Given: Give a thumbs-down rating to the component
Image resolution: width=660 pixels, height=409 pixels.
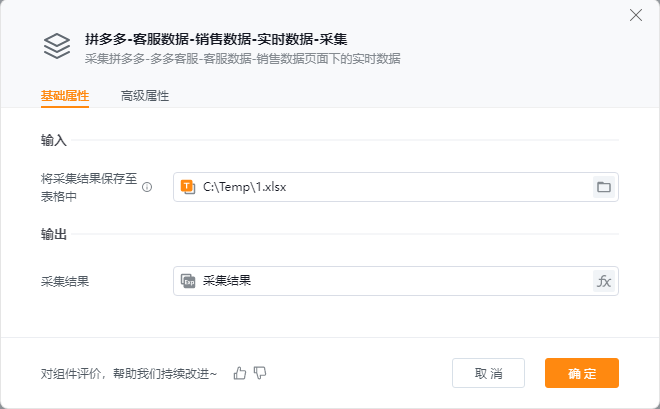Looking at the screenshot, I should tap(260, 373).
